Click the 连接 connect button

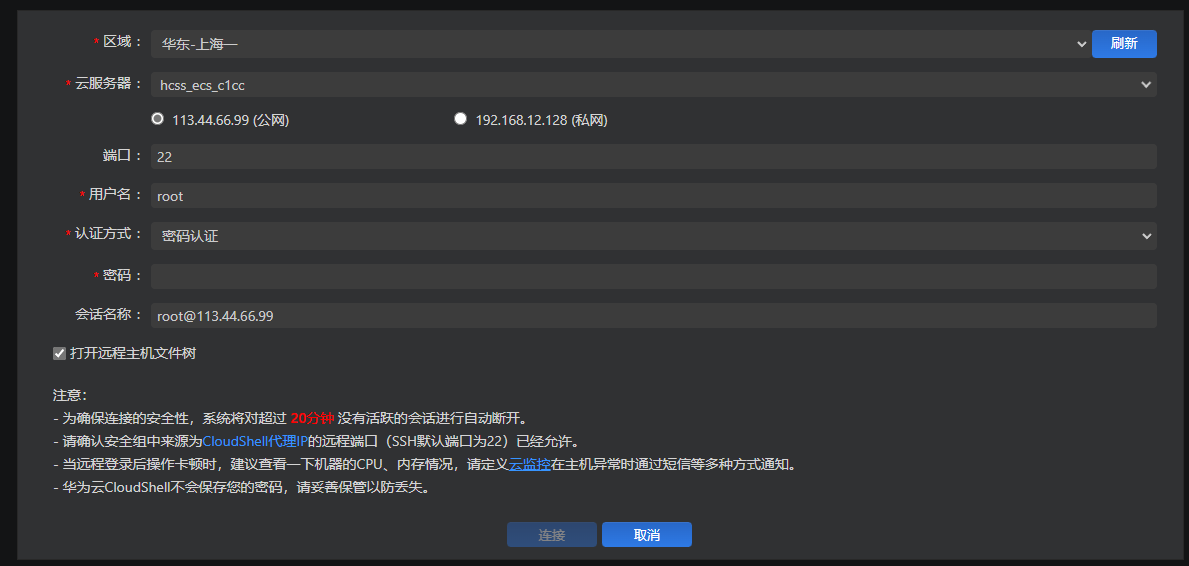(x=552, y=535)
